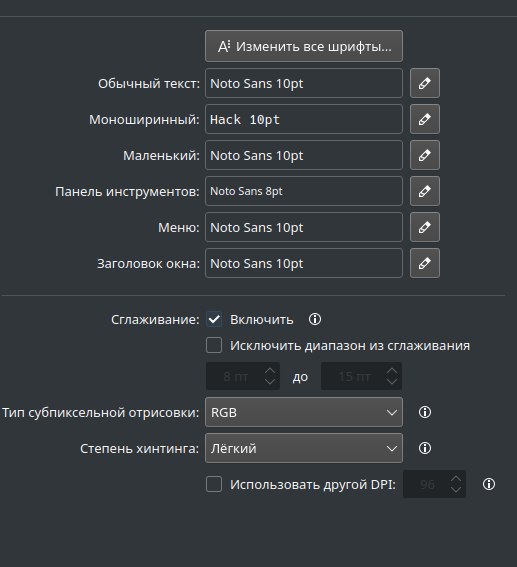Click the Hack 10pt font field

(x=304, y=119)
